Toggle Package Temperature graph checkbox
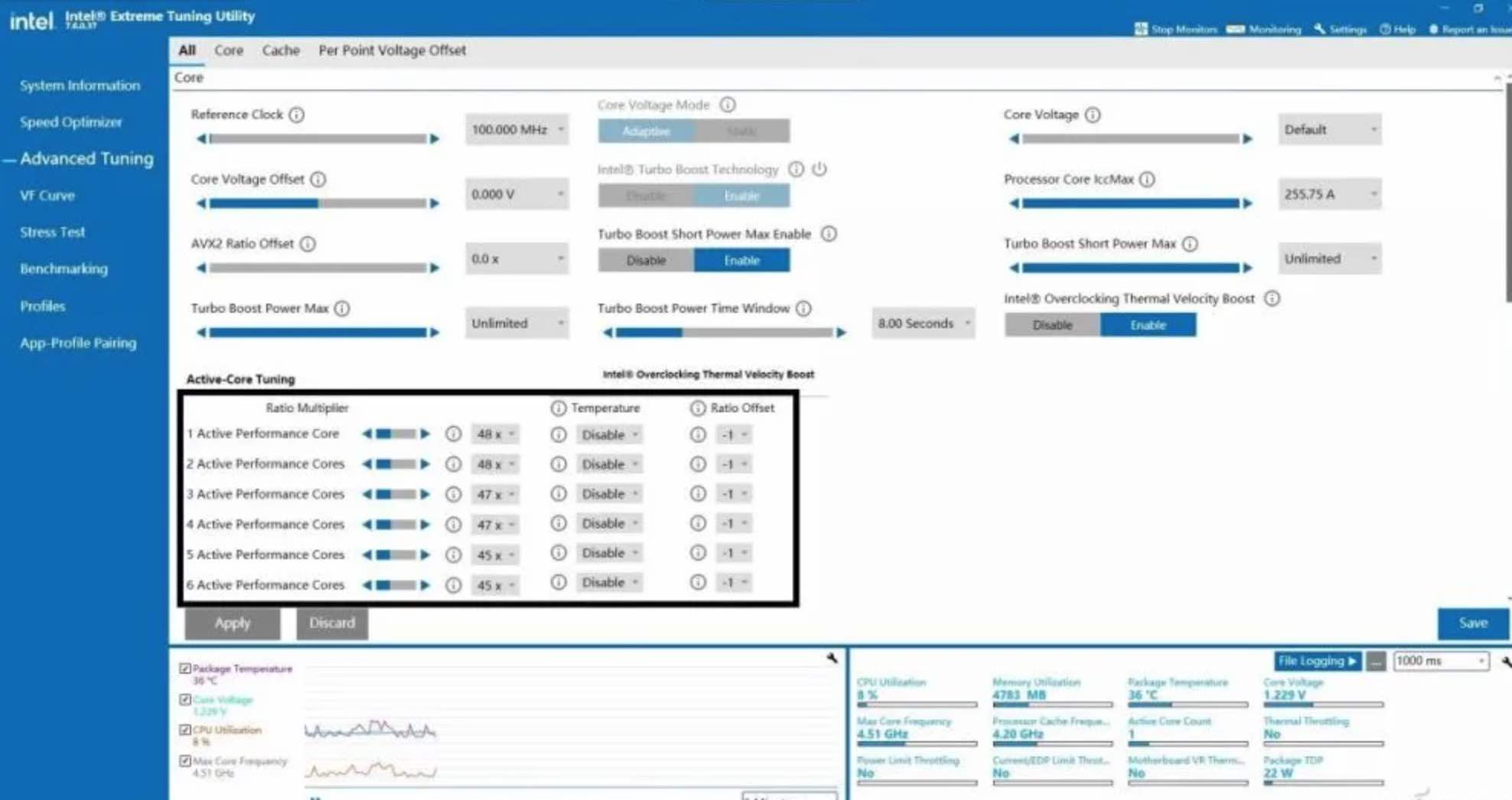 tap(185, 668)
